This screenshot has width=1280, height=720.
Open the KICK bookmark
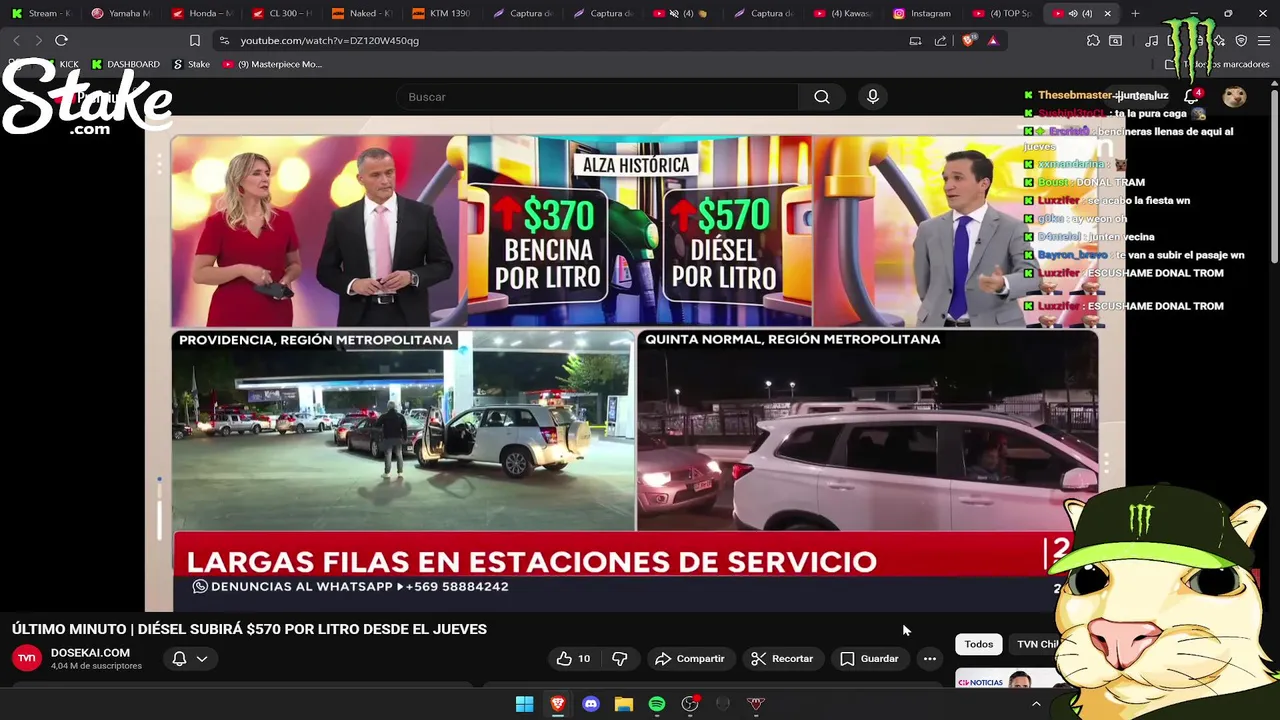[x=60, y=64]
